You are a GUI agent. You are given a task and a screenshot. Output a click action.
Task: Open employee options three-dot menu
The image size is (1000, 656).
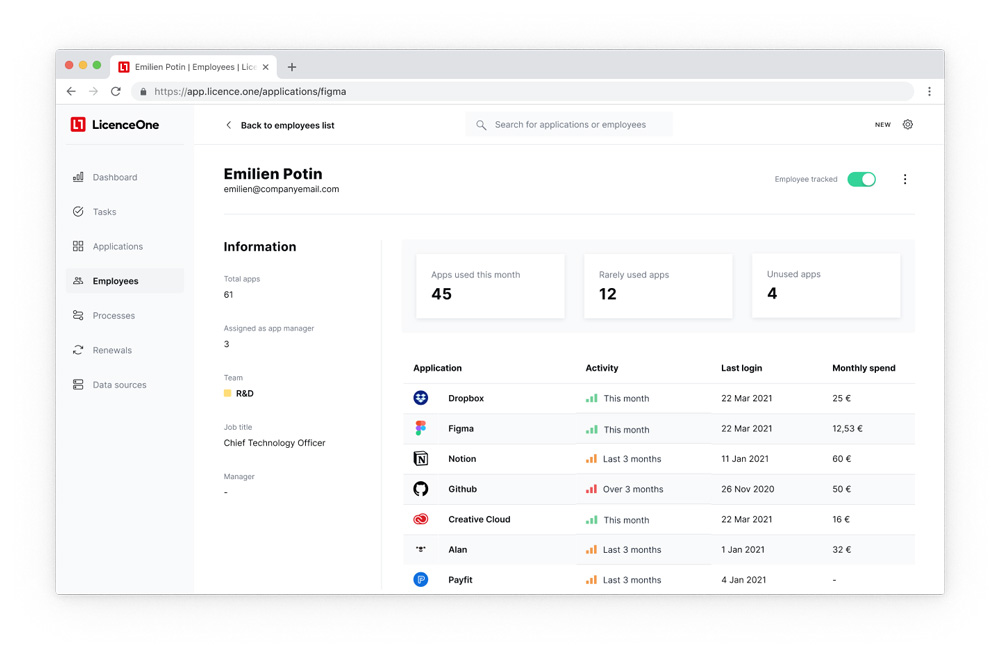[904, 179]
